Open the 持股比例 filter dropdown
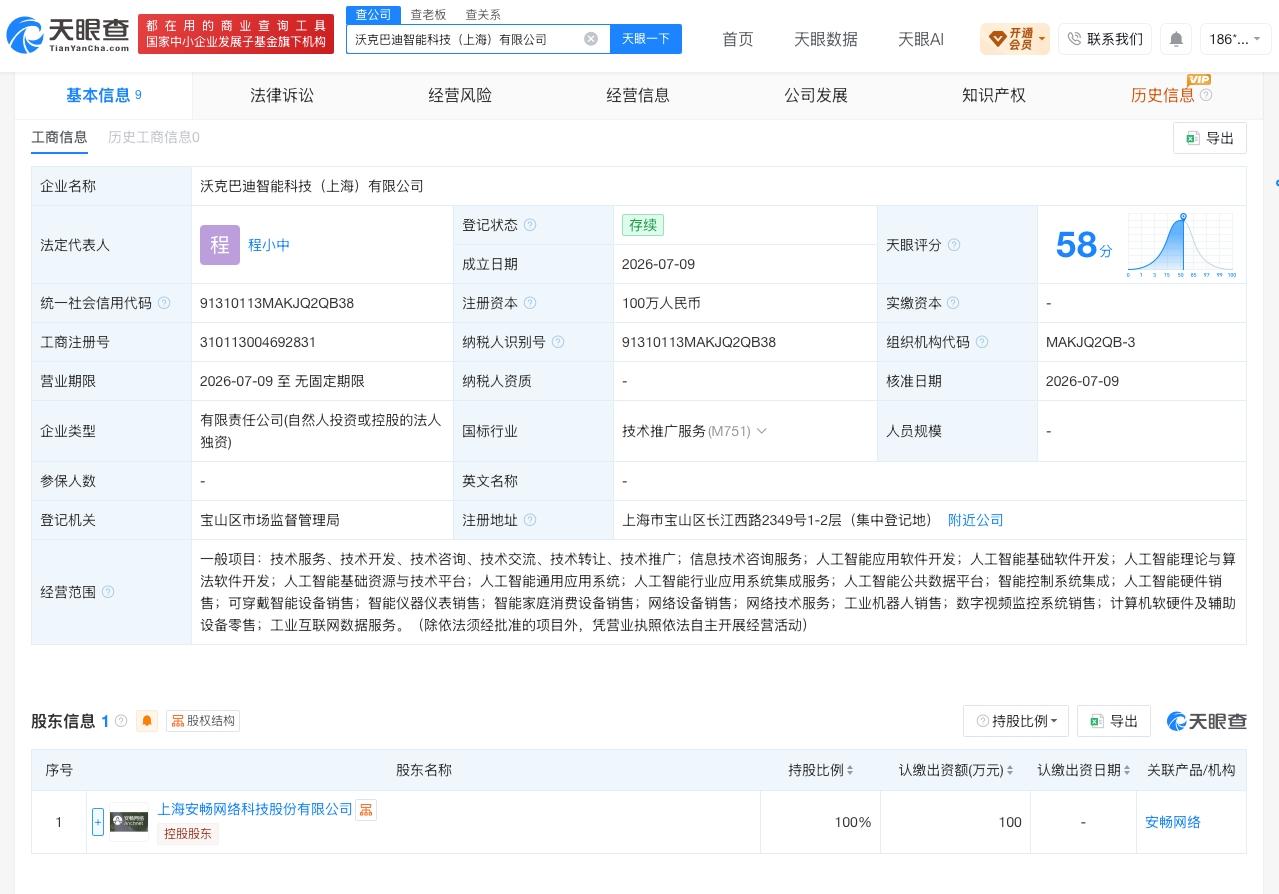This screenshot has width=1279, height=894. click(x=1016, y=721)
